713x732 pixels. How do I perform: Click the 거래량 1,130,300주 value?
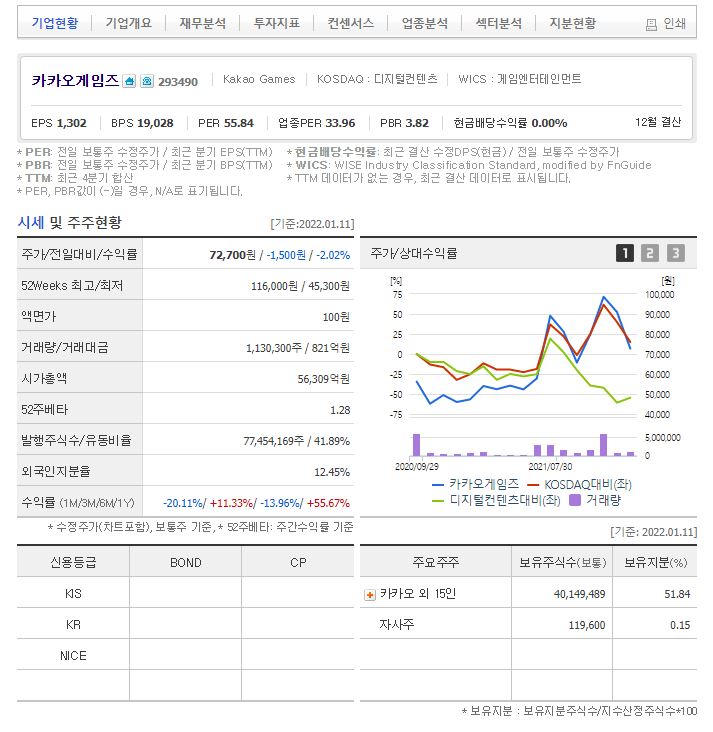point(274,348)
